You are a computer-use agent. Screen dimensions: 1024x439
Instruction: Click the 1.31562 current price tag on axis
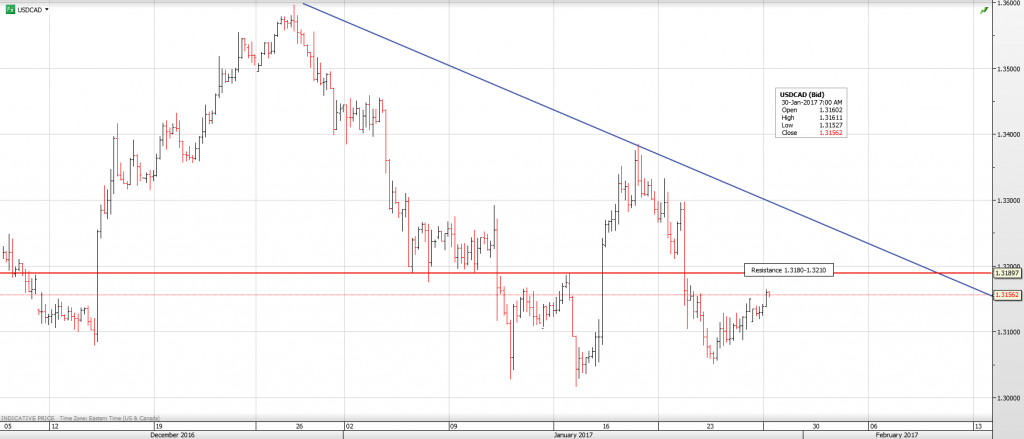click(1007, 295)
